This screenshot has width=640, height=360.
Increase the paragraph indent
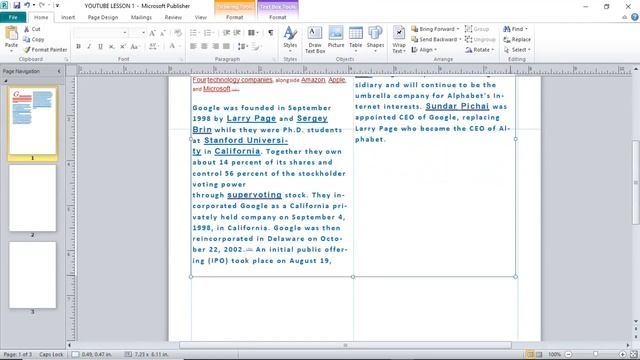(x=237, y=33)
